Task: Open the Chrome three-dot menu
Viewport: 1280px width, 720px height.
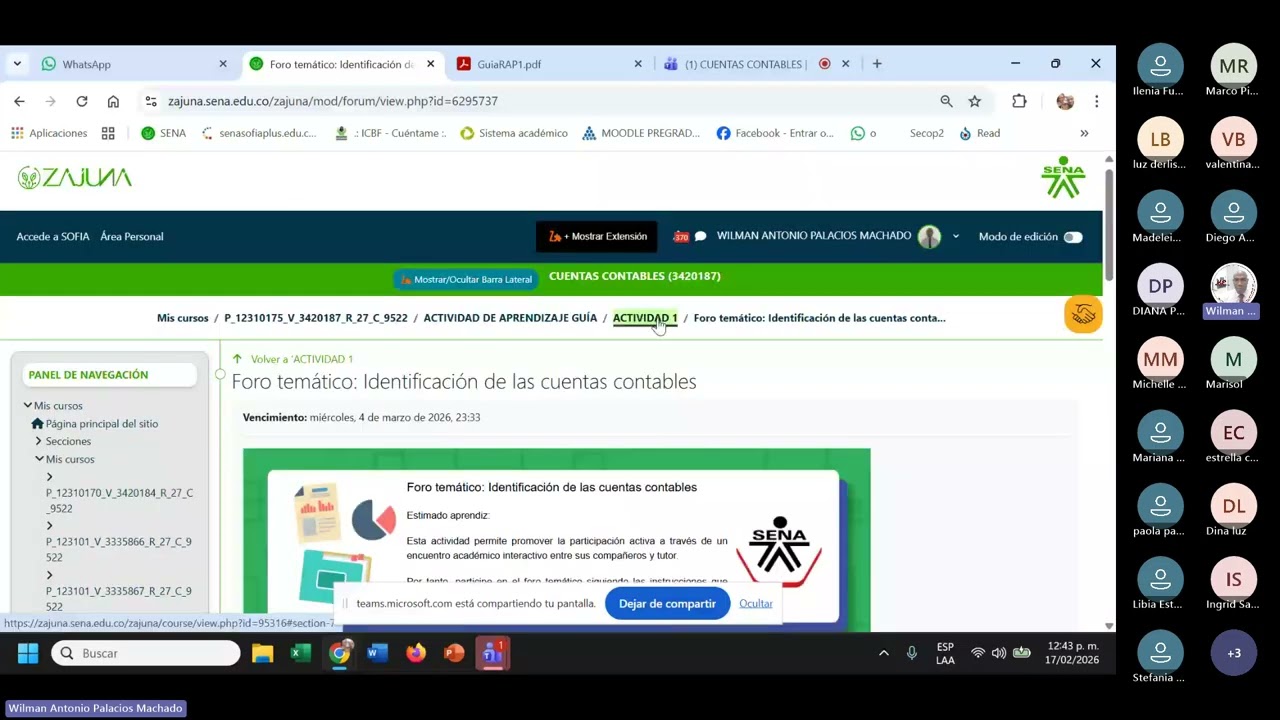Action: 1097,101
